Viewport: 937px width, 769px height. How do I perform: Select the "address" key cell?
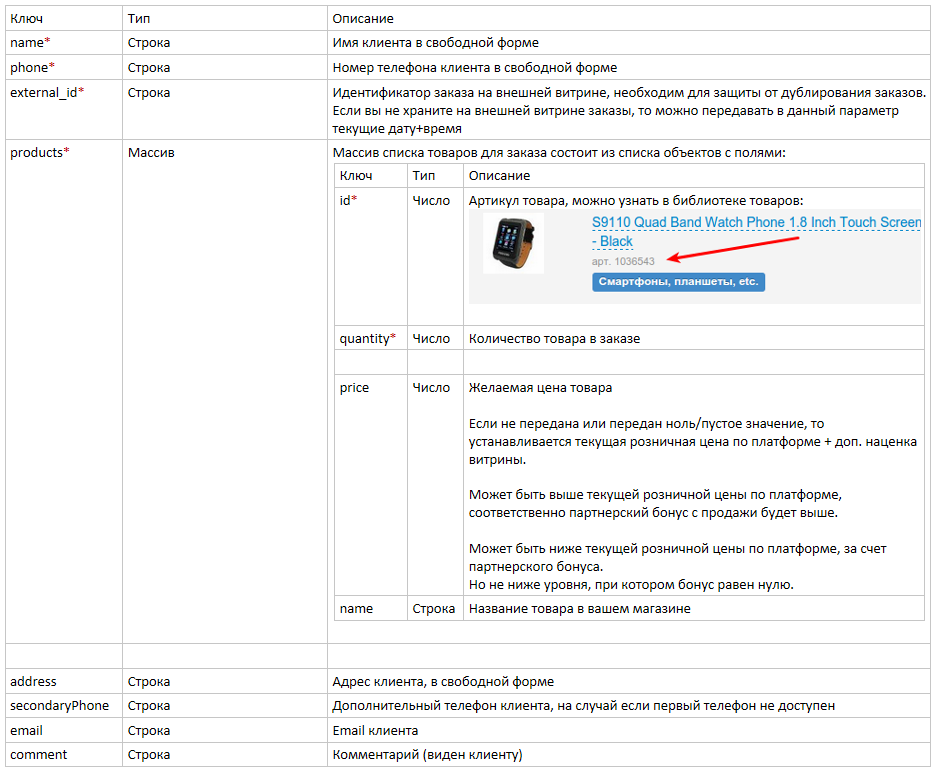coord(33,682)
